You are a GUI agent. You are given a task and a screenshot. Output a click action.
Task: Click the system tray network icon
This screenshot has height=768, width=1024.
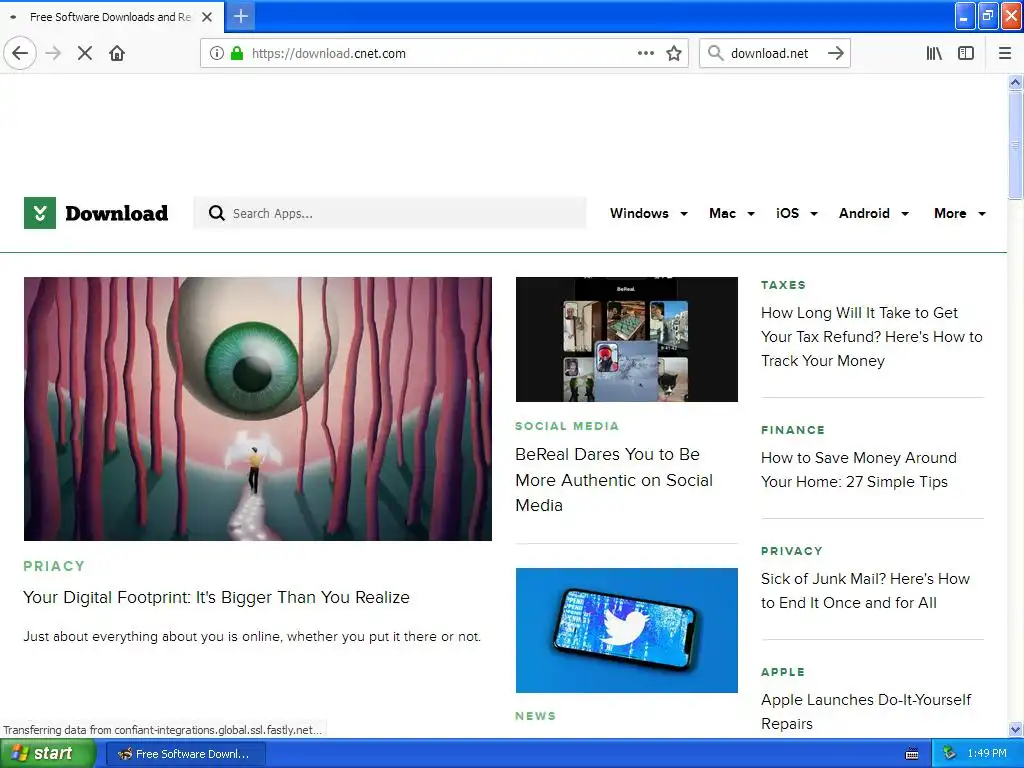click(x=949, y=753)
